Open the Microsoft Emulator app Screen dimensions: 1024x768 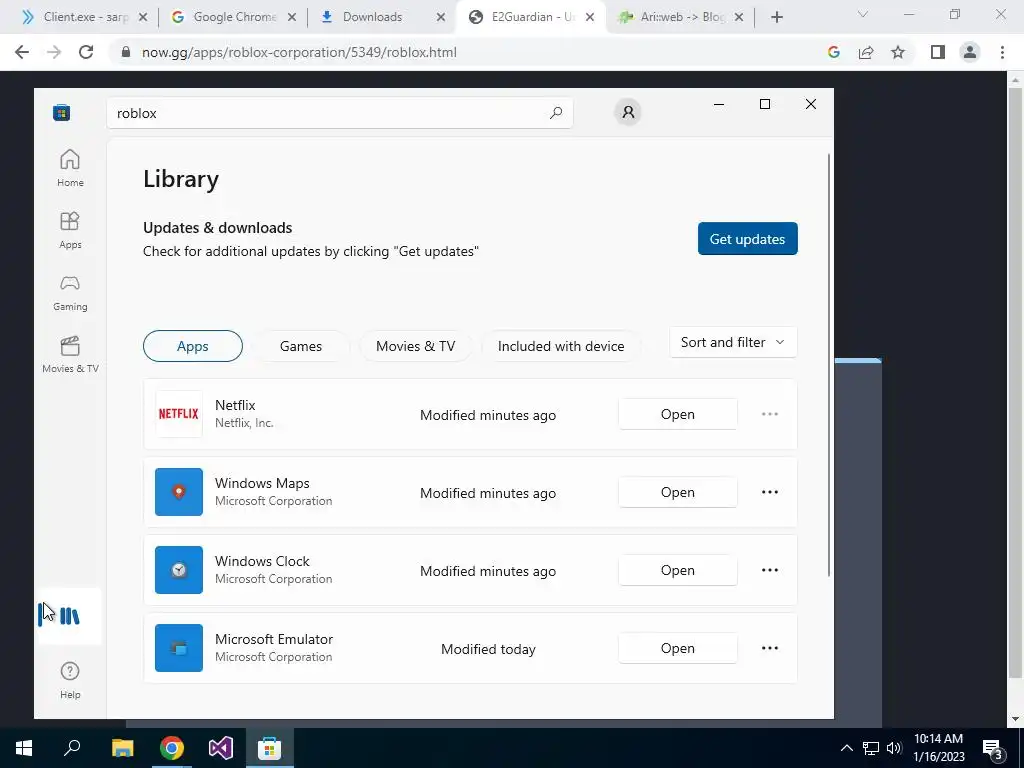point(678,648)
